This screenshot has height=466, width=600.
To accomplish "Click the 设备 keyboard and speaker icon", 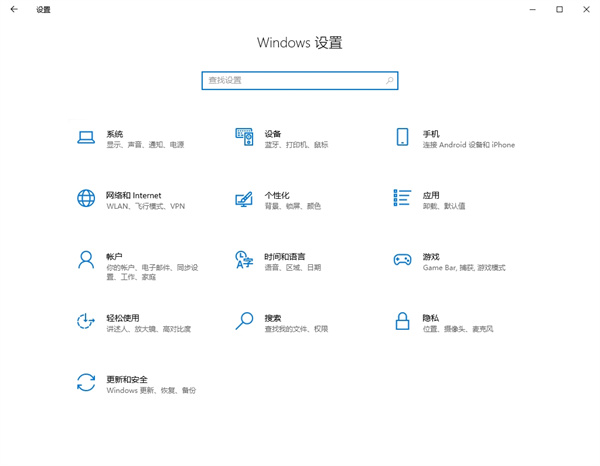I will (x=244, y=138).
